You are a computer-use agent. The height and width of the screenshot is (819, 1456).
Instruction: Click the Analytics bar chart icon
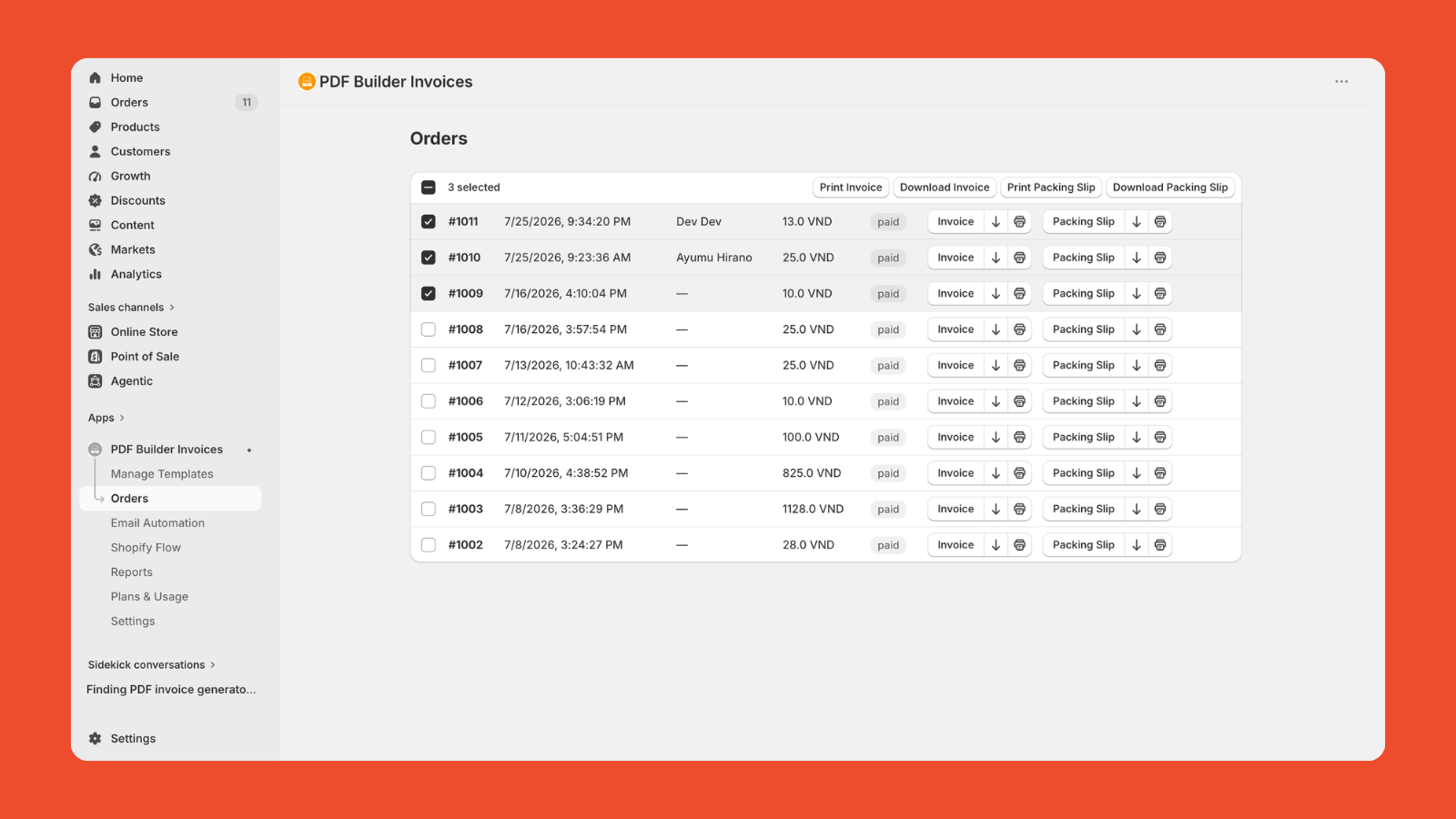pyautogui.click(x=95, y=275)
